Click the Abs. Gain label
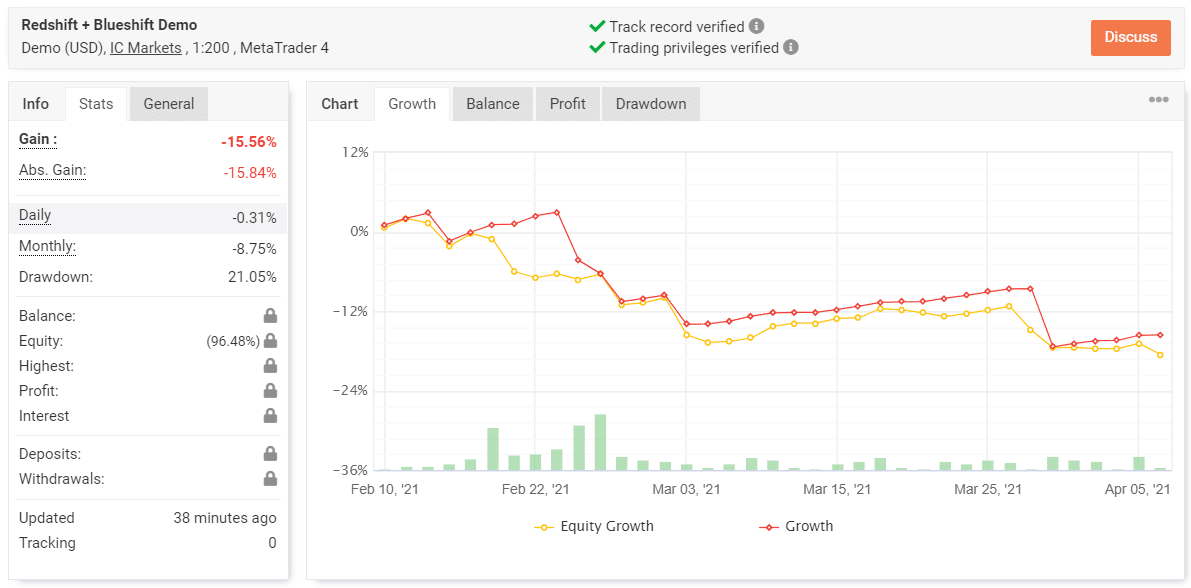The width and height of the screenshot is (1191, 588). click(x=53, y=170)
